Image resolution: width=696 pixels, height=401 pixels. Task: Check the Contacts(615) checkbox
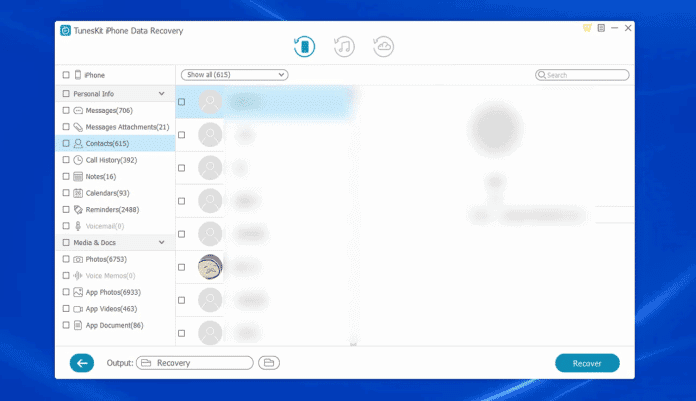(x=66, y=143)
